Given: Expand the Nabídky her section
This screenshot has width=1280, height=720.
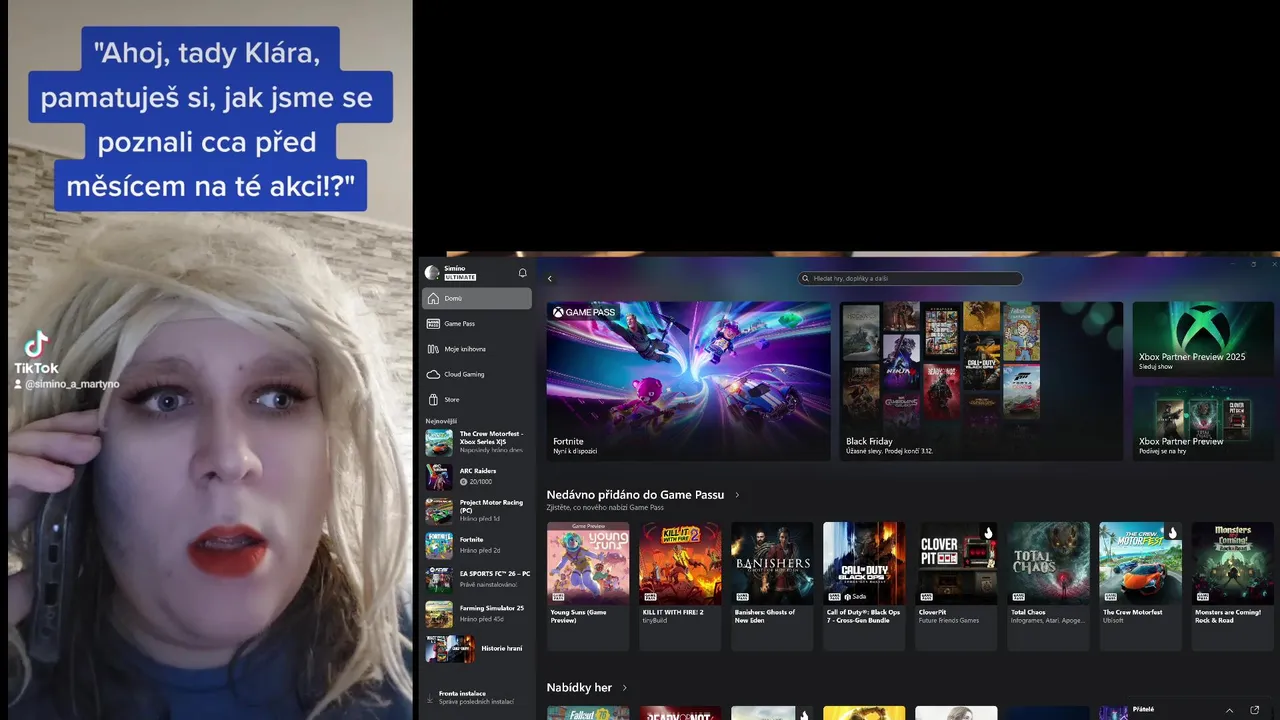Looking at the screenshot, I should click(x=625, y=688).
